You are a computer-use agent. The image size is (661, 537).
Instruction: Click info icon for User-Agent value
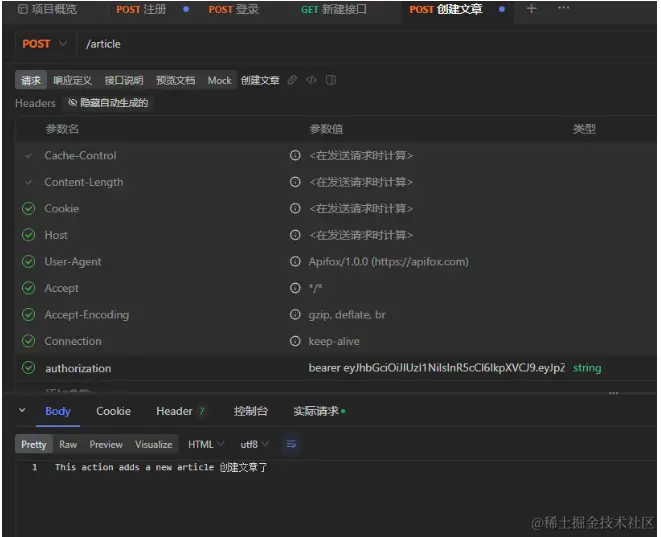click(295, 261)
